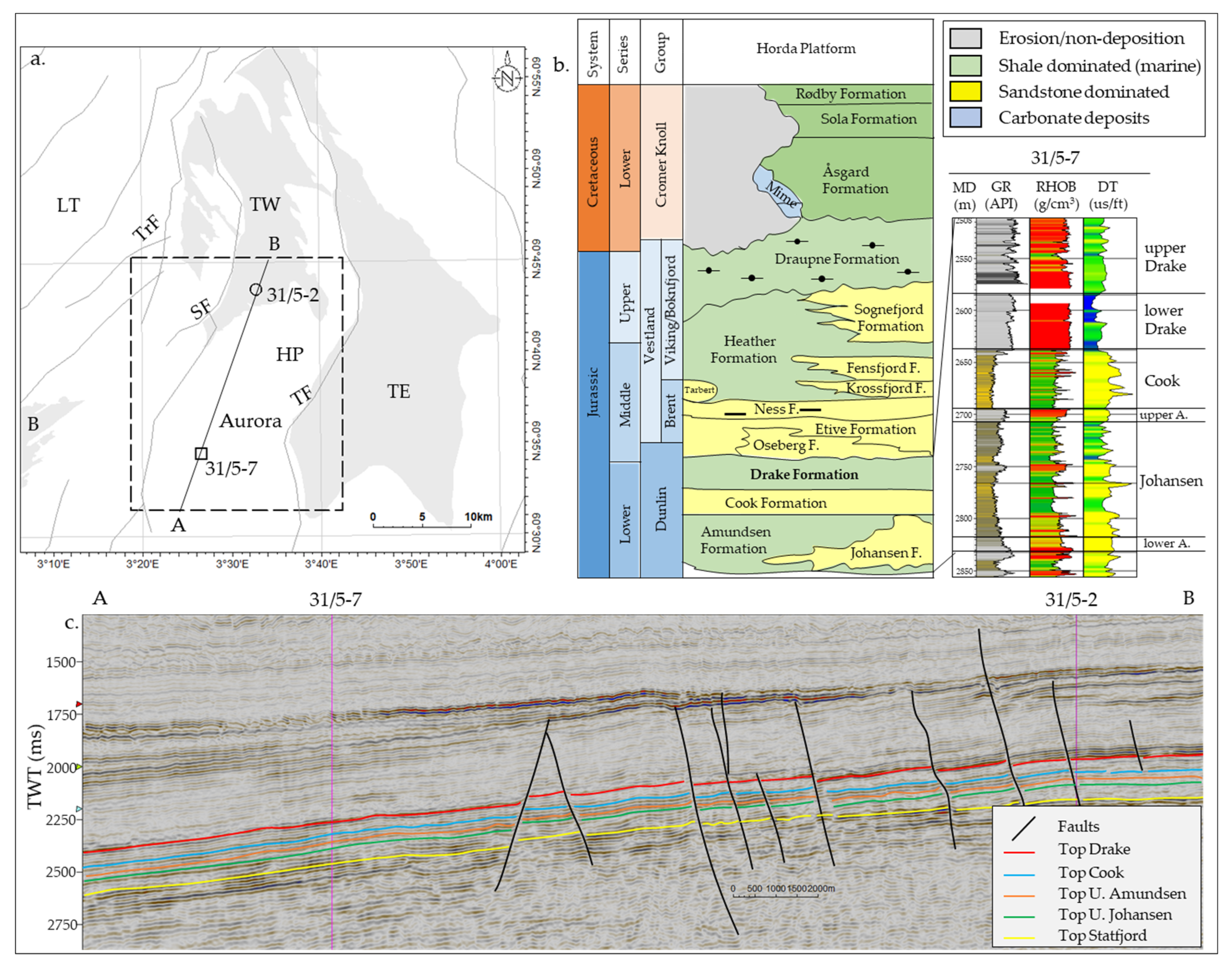This screenshot has width=1232, height=967.
Task: Click the Drake Formation label in column
Action: (x=804, y=474)
